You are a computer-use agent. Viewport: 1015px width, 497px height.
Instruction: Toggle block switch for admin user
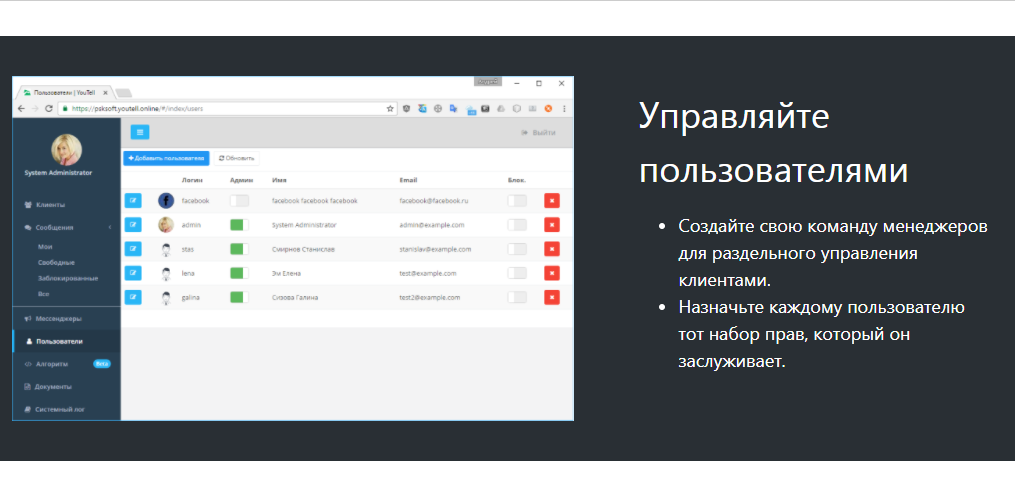coord(517,225)
